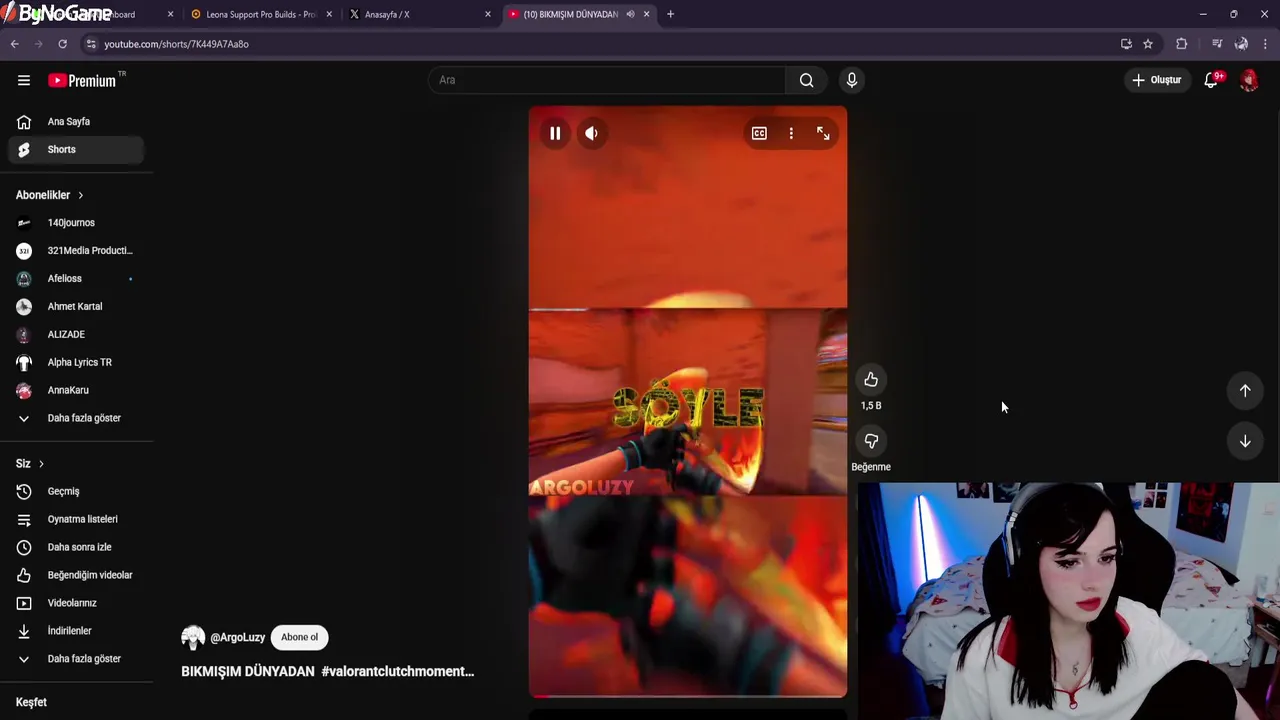The width and height of the screenshot is (1280, 720).
Task: Click the 1,5 B like count
Action: 871,406
